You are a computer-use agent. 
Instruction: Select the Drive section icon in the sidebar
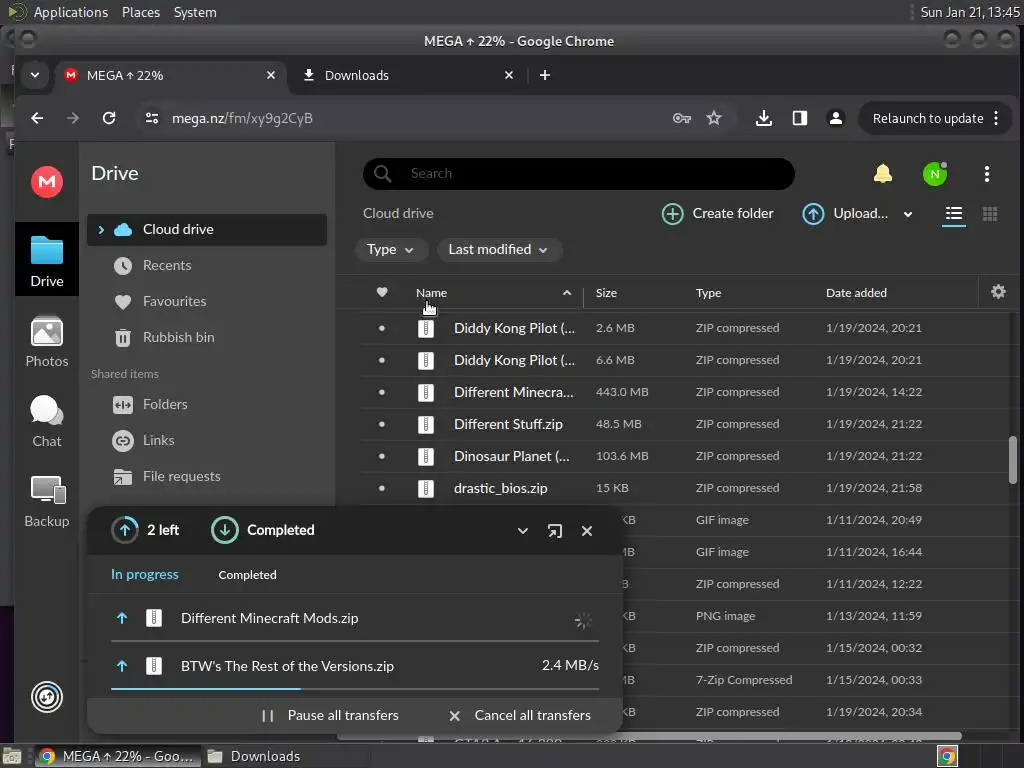[x=46, y=260]
